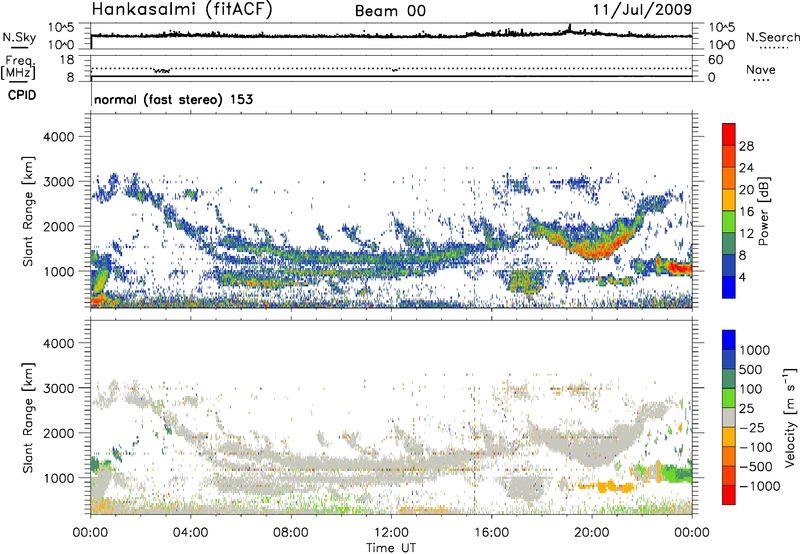The image size is (800, 554).
Task: Click the 'Nave' legend label
Action: pyautogui.click(x=761, y=69)
